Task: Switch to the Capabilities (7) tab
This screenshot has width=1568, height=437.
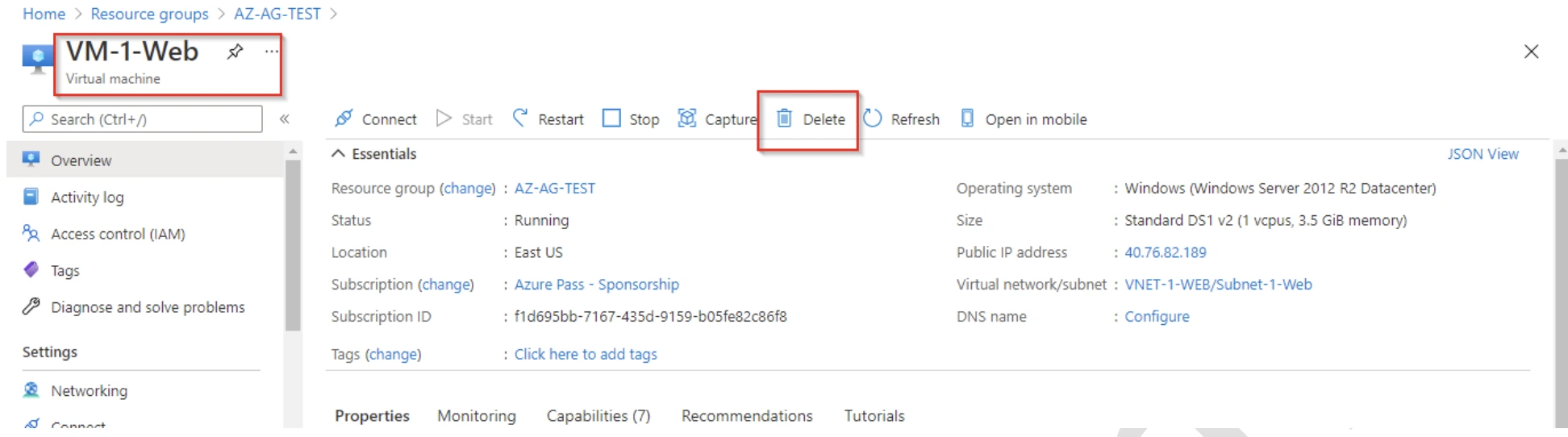Action: point(598,416)
